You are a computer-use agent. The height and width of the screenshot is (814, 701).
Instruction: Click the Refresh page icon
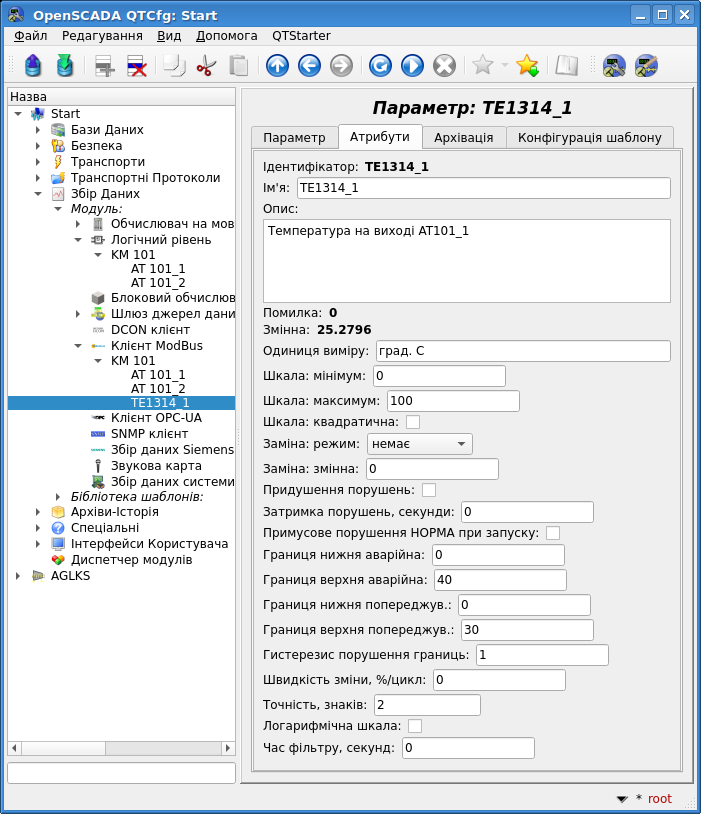point(380,66)
